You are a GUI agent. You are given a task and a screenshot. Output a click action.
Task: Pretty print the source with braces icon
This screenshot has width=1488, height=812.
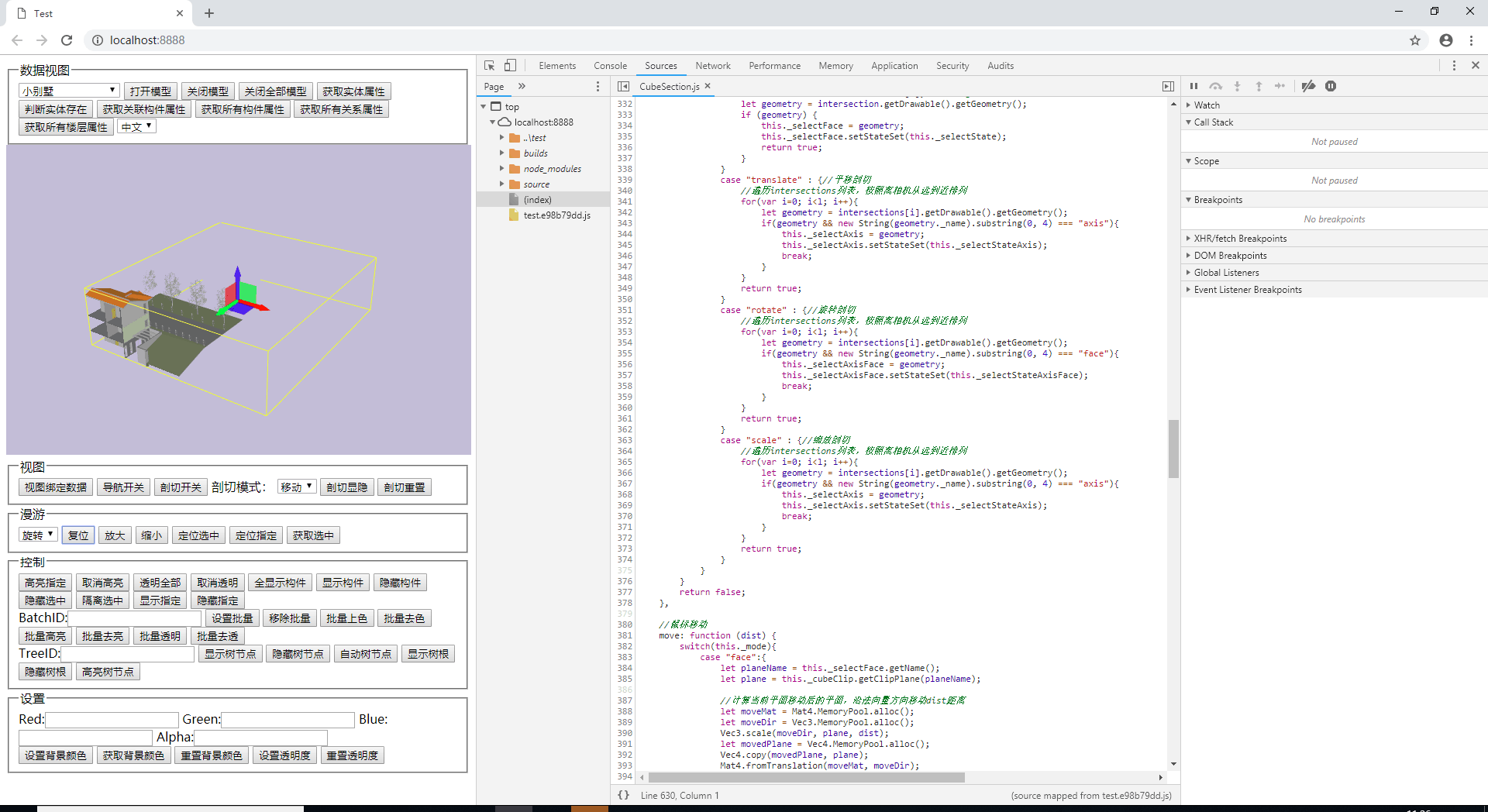click(623, 795)
